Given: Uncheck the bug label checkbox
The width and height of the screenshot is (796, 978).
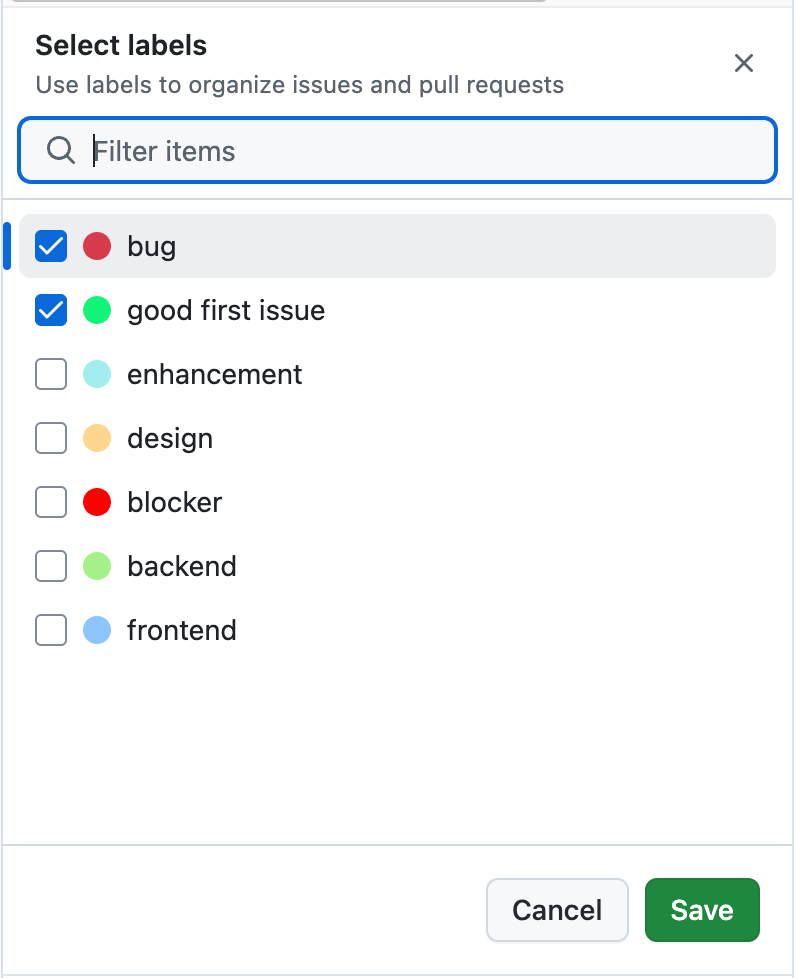Looking at the screenshot, I should coord(51,246).
